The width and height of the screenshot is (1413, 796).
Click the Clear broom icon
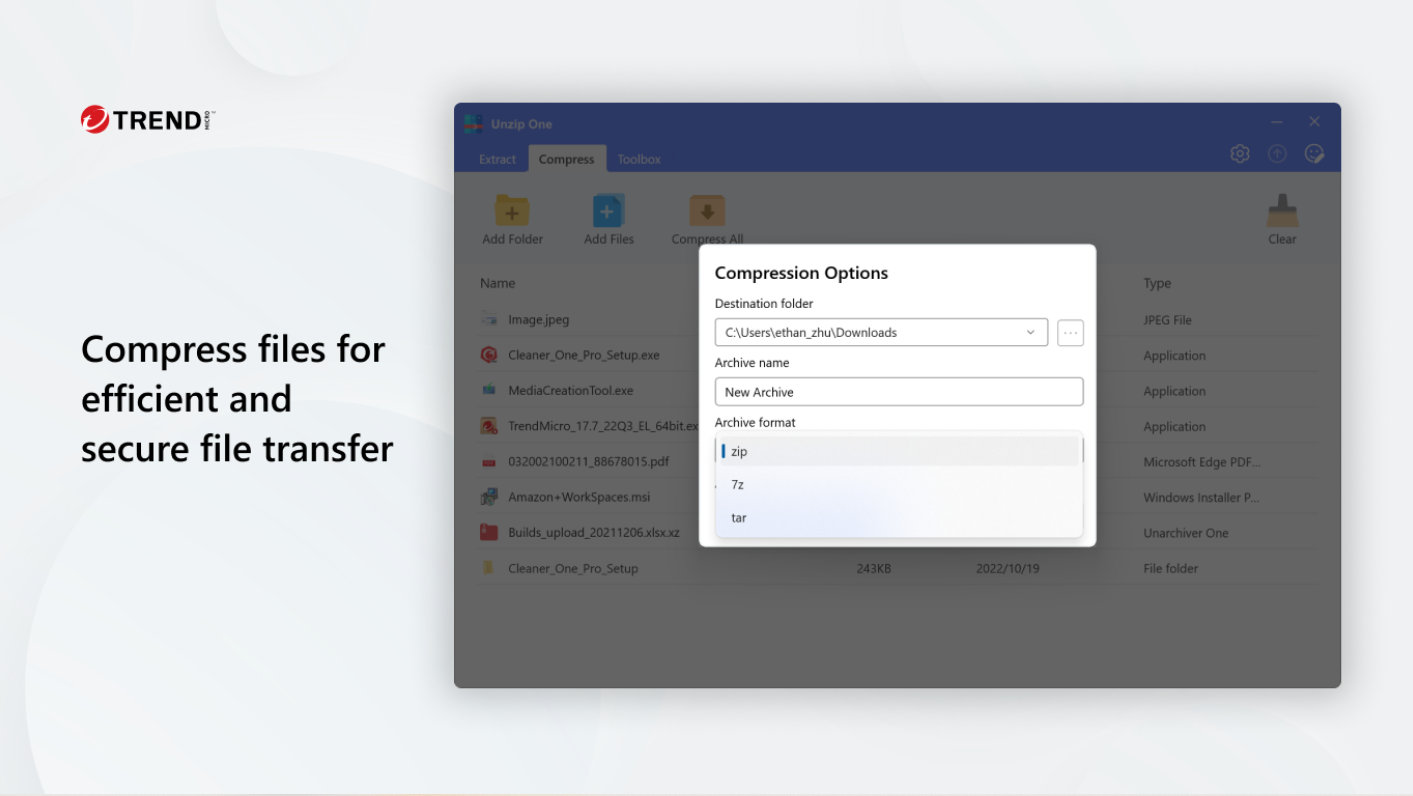1282,211
